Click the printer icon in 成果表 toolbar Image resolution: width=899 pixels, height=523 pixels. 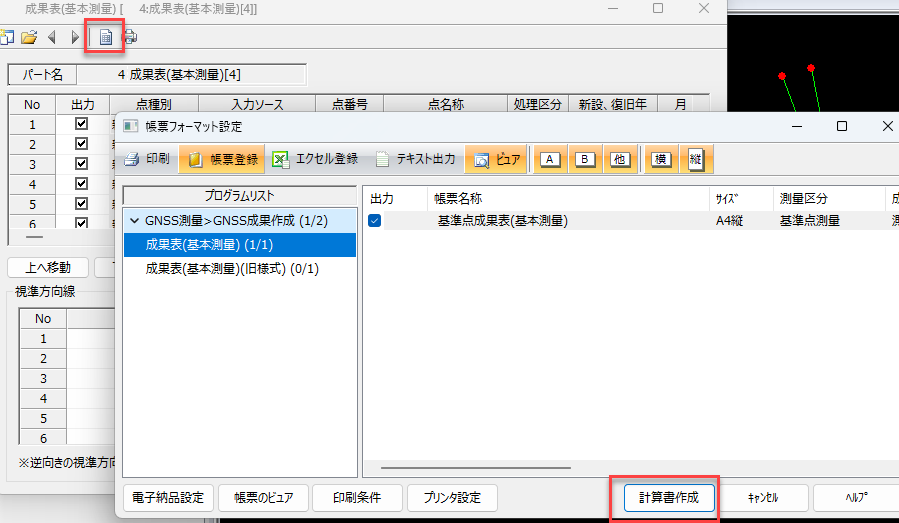[x=130, y=38]
